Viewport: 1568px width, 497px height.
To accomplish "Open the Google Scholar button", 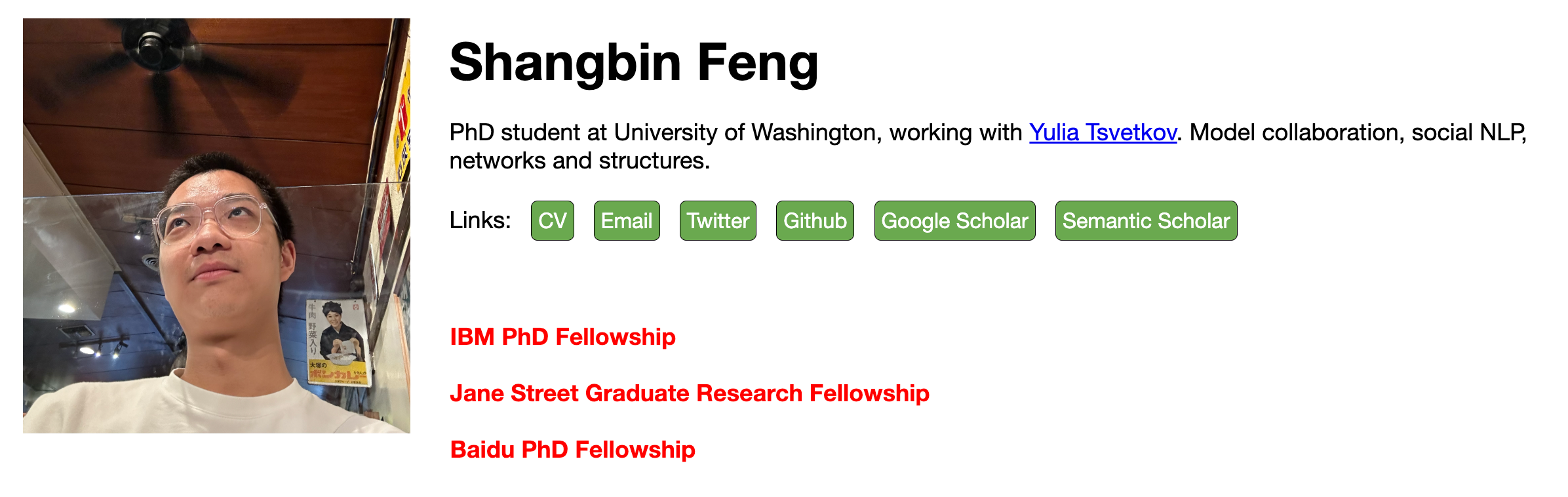I will tap(954, 221).
